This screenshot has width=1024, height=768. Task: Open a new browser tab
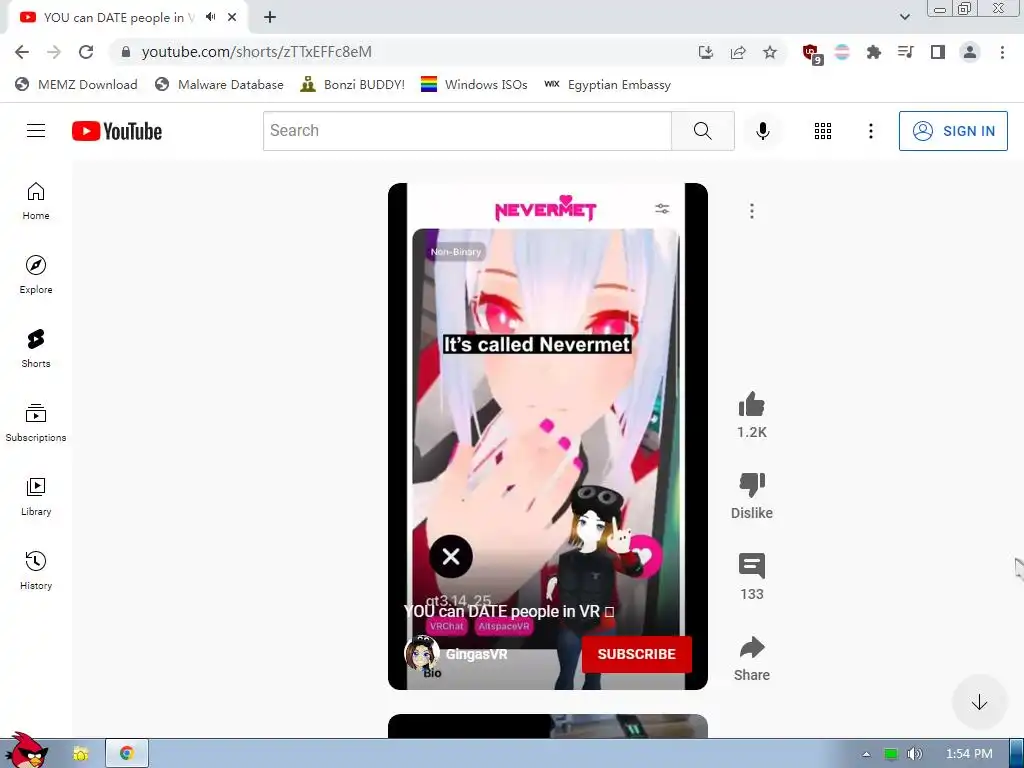click(270, 18)
